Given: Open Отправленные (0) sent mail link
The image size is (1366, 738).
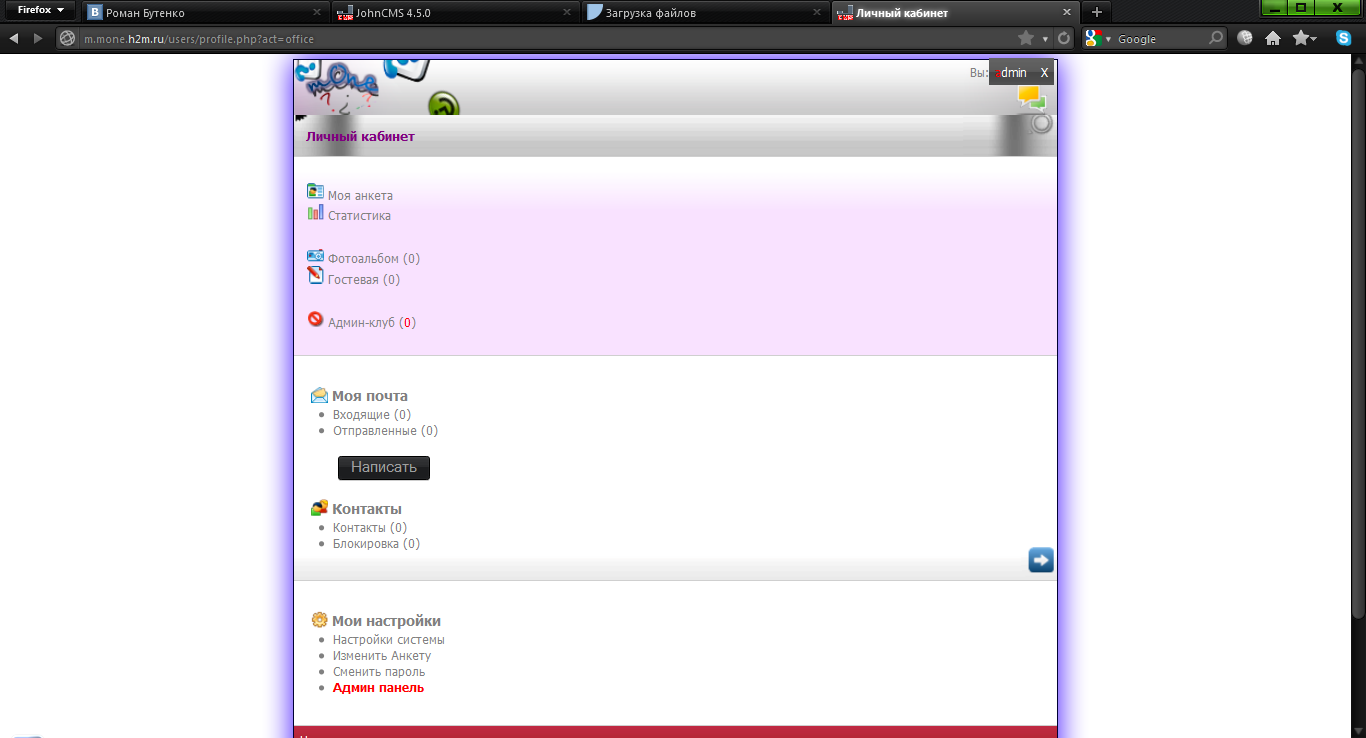Looking at the screenshot, I should coord(385,431).
